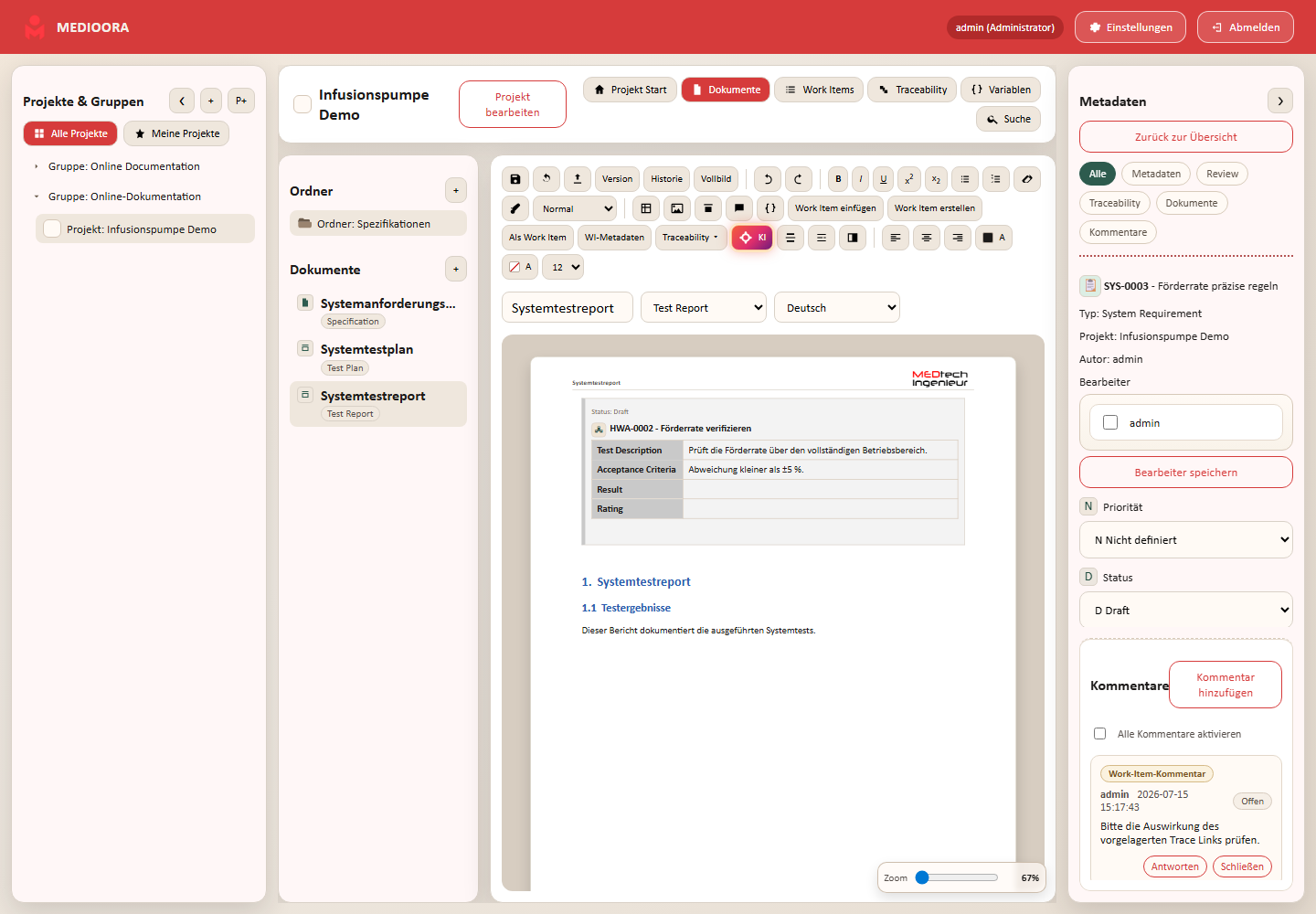This screenshot has height=914, width=1316.
Task: Click the line spacing icon after KI
Action: pyautogui.click(x=791, y=238)
